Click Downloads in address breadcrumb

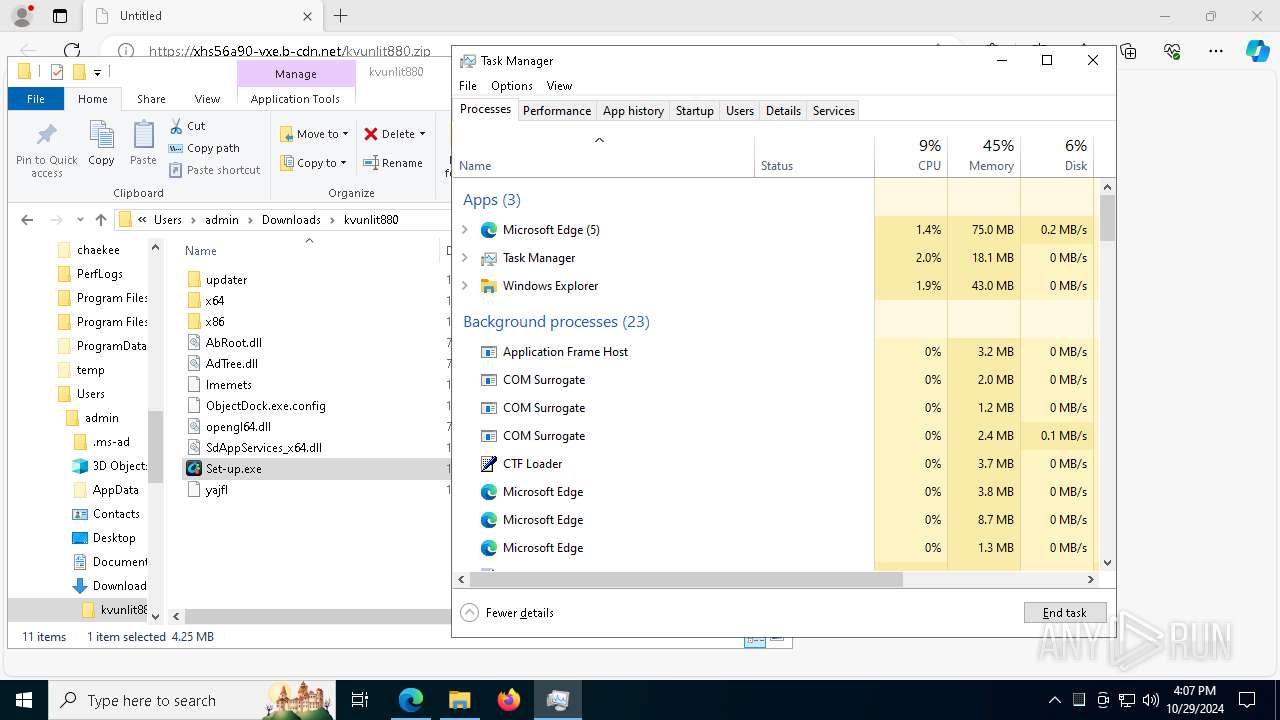(x=291, y=220)
